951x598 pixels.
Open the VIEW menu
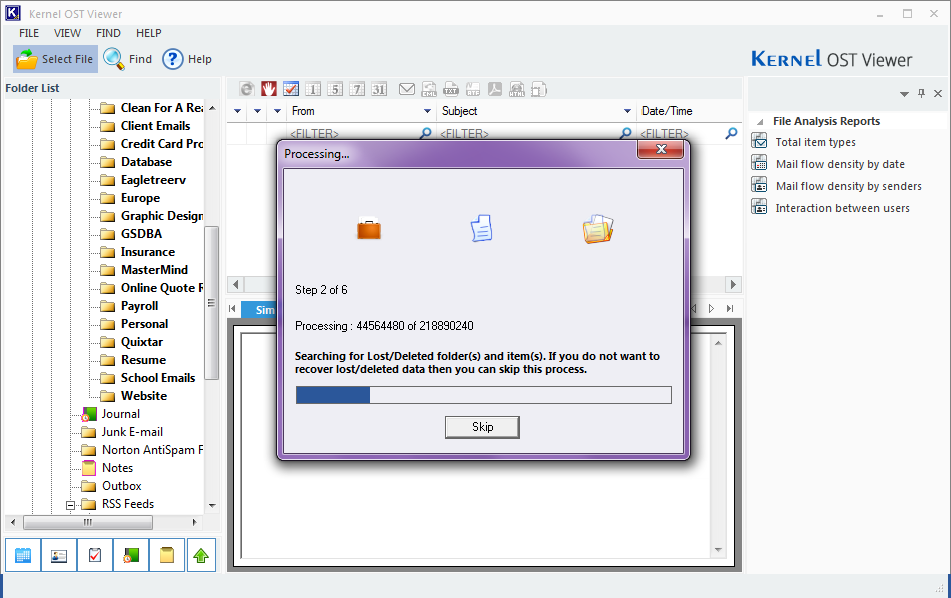(67, 33)
